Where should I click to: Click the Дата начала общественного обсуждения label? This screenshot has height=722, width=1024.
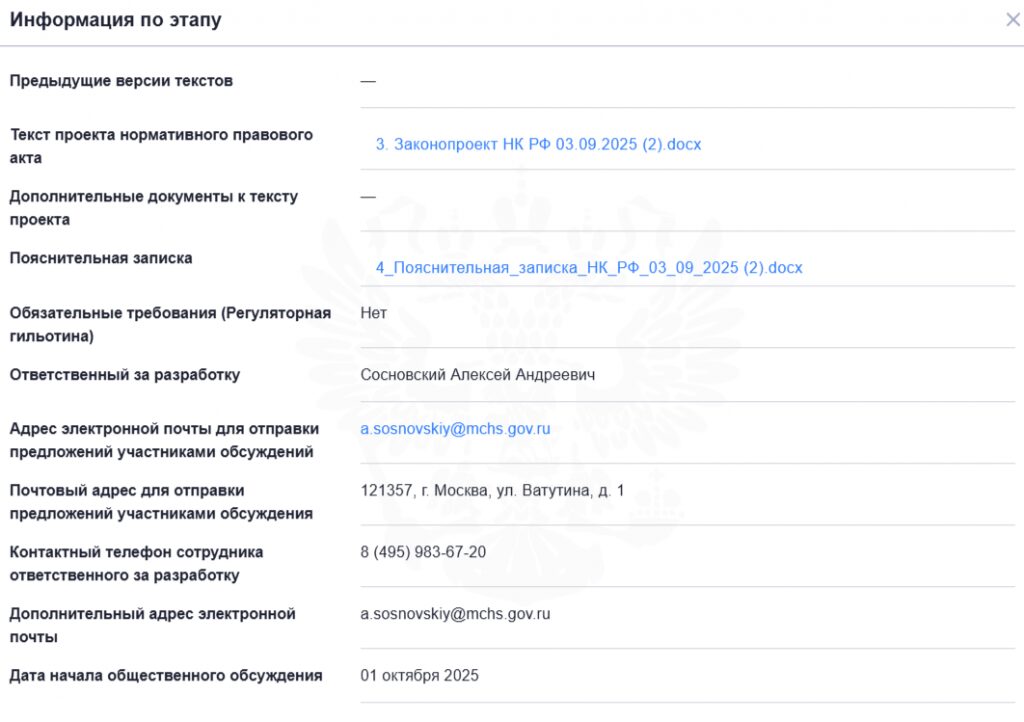166,676
